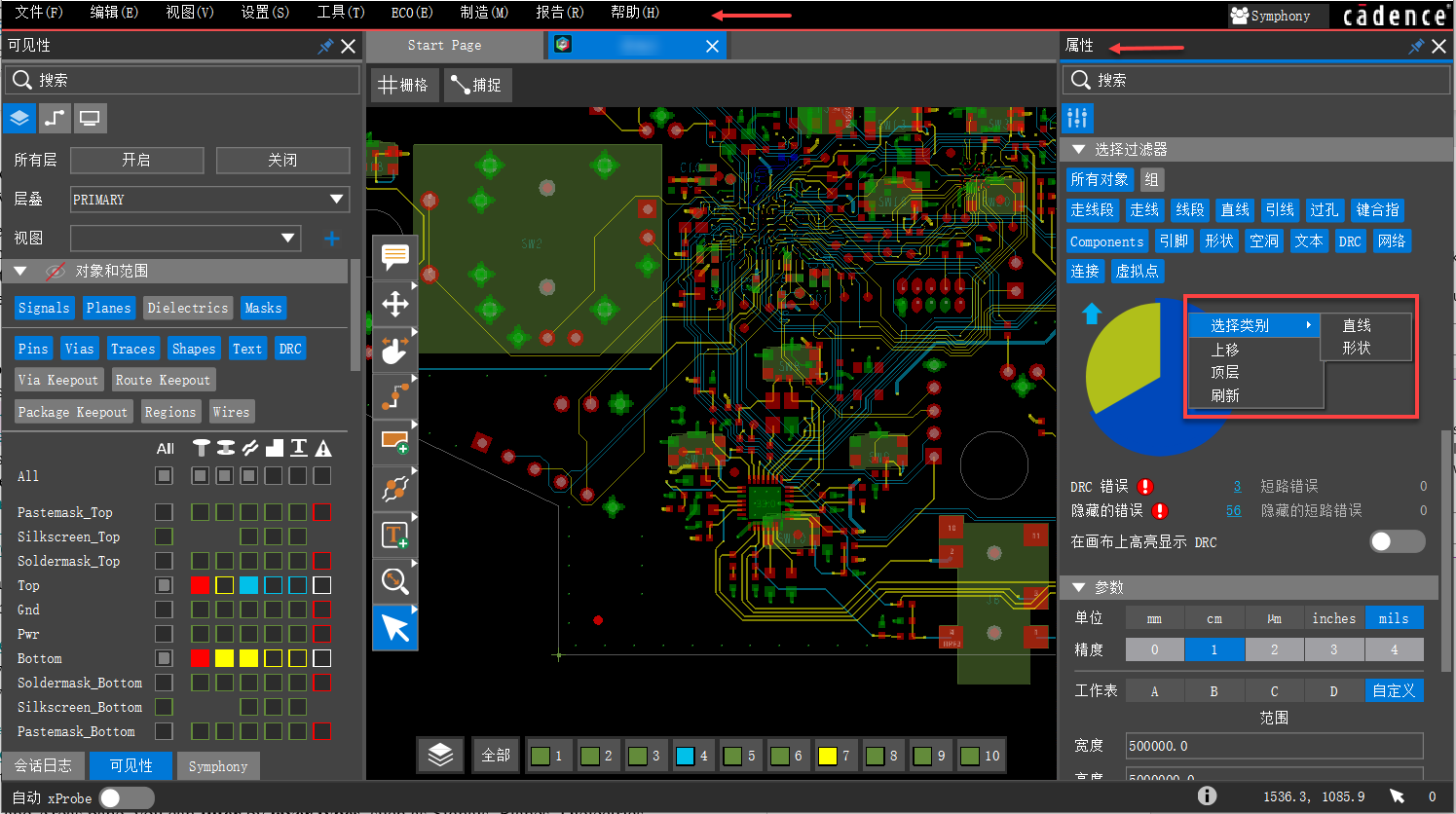Click the hidden errors count link 56
Viewport: 1456px width, 814px height.
(x=1233, y=510)
